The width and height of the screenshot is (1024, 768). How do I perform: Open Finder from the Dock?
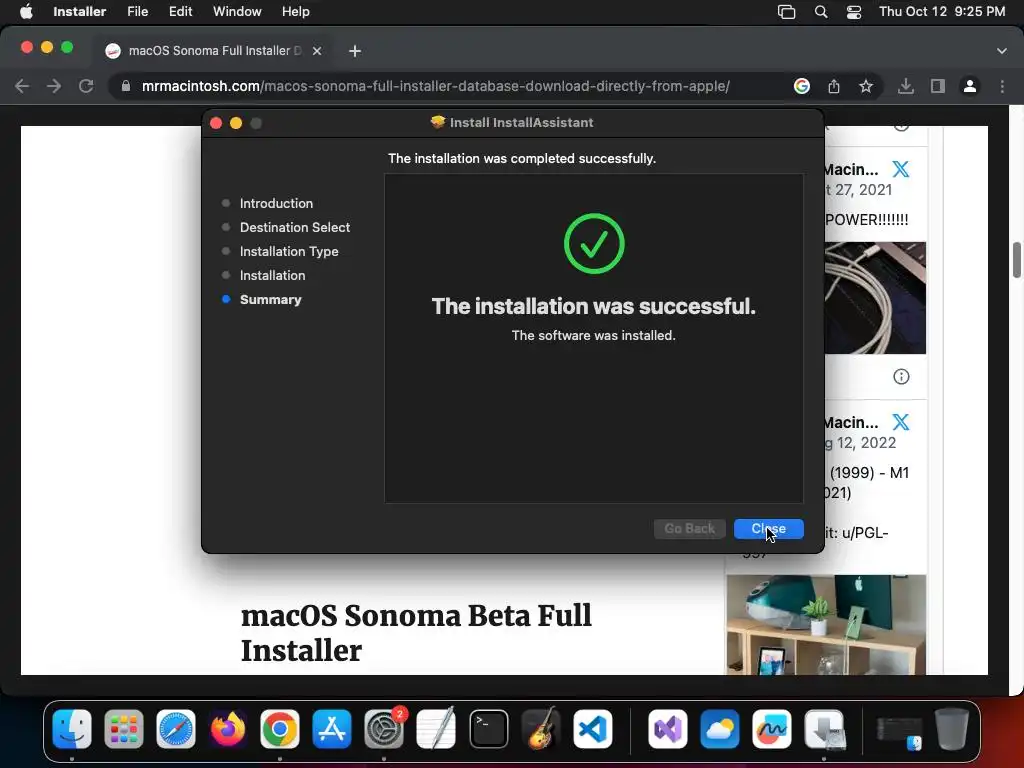click(72, 729)
